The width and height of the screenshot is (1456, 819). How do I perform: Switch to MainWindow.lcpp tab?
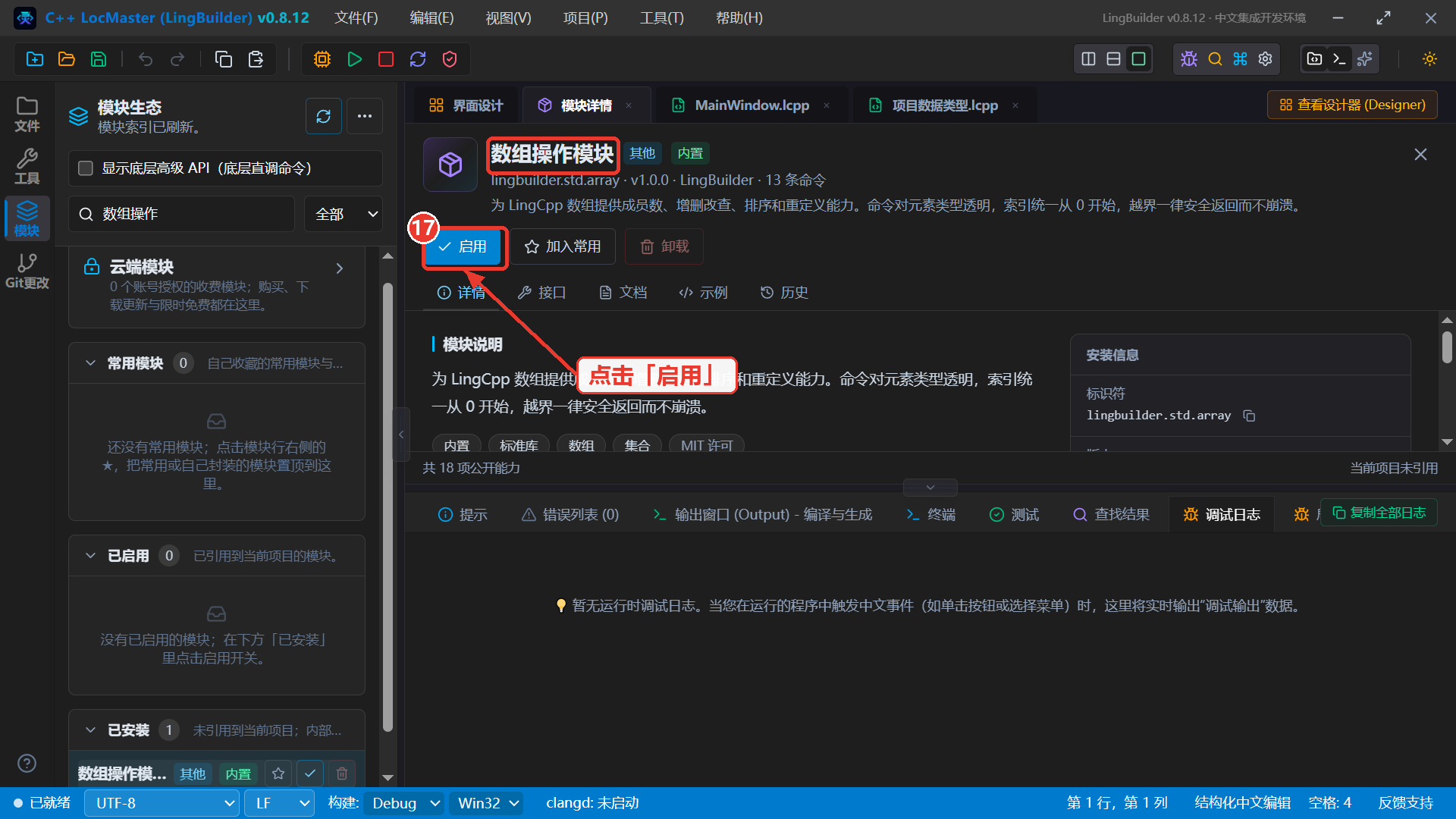coord(752,105)
